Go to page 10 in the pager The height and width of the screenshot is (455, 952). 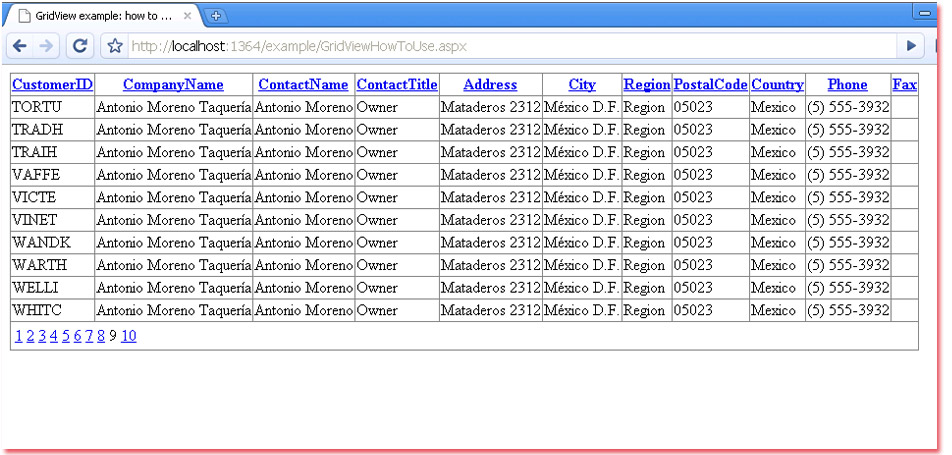(129, 337)
